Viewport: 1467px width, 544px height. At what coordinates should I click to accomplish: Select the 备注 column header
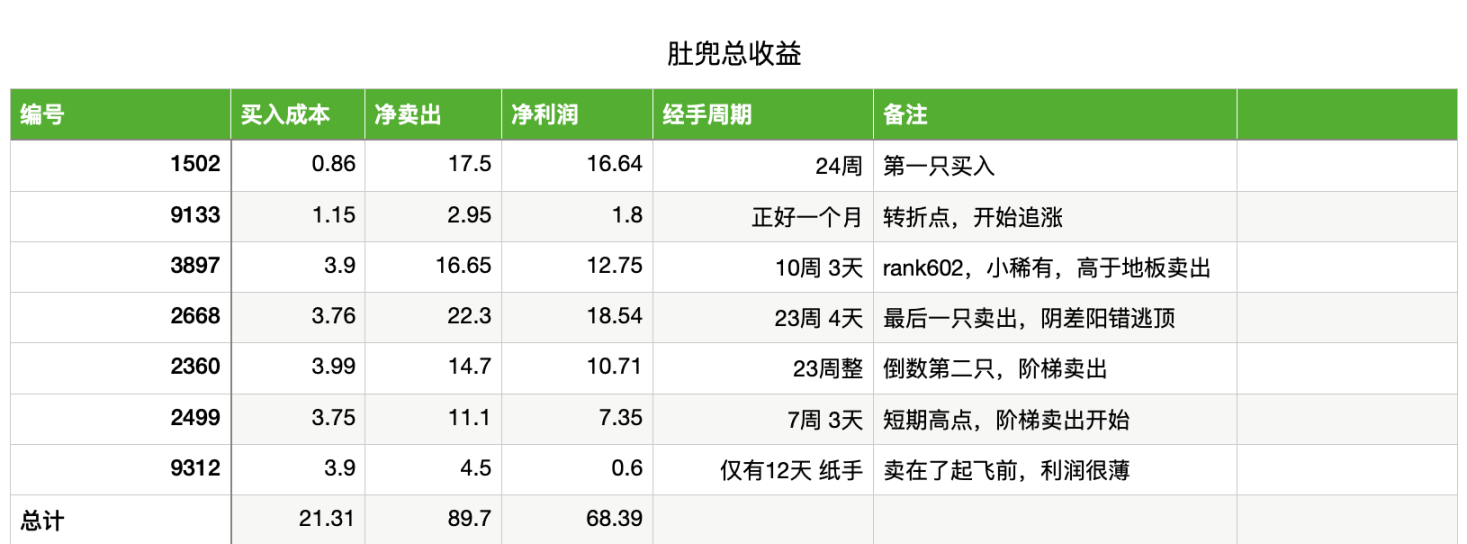tap(905, 115)
